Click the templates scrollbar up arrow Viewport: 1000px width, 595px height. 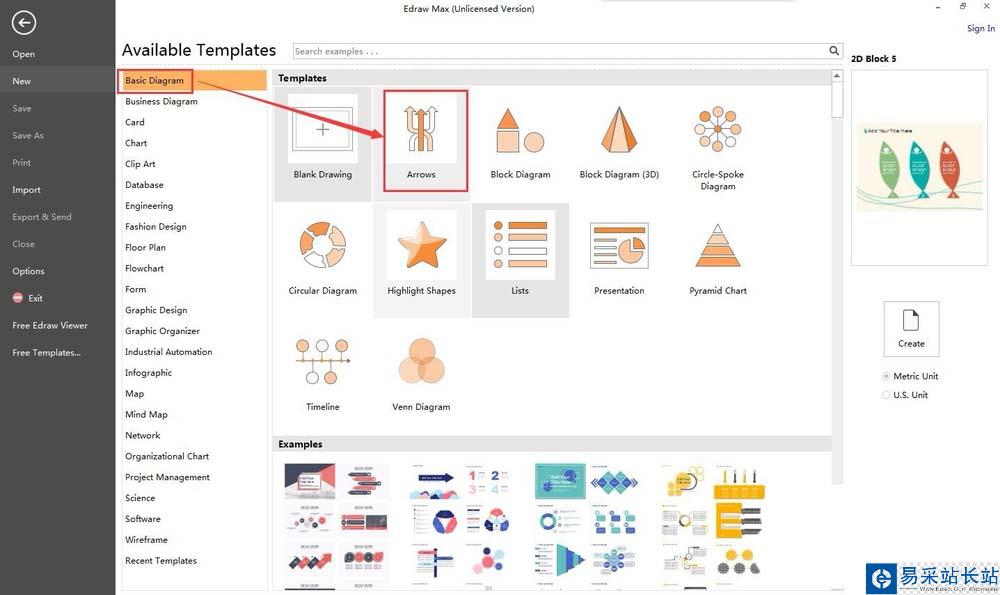[x=837, y=76]
